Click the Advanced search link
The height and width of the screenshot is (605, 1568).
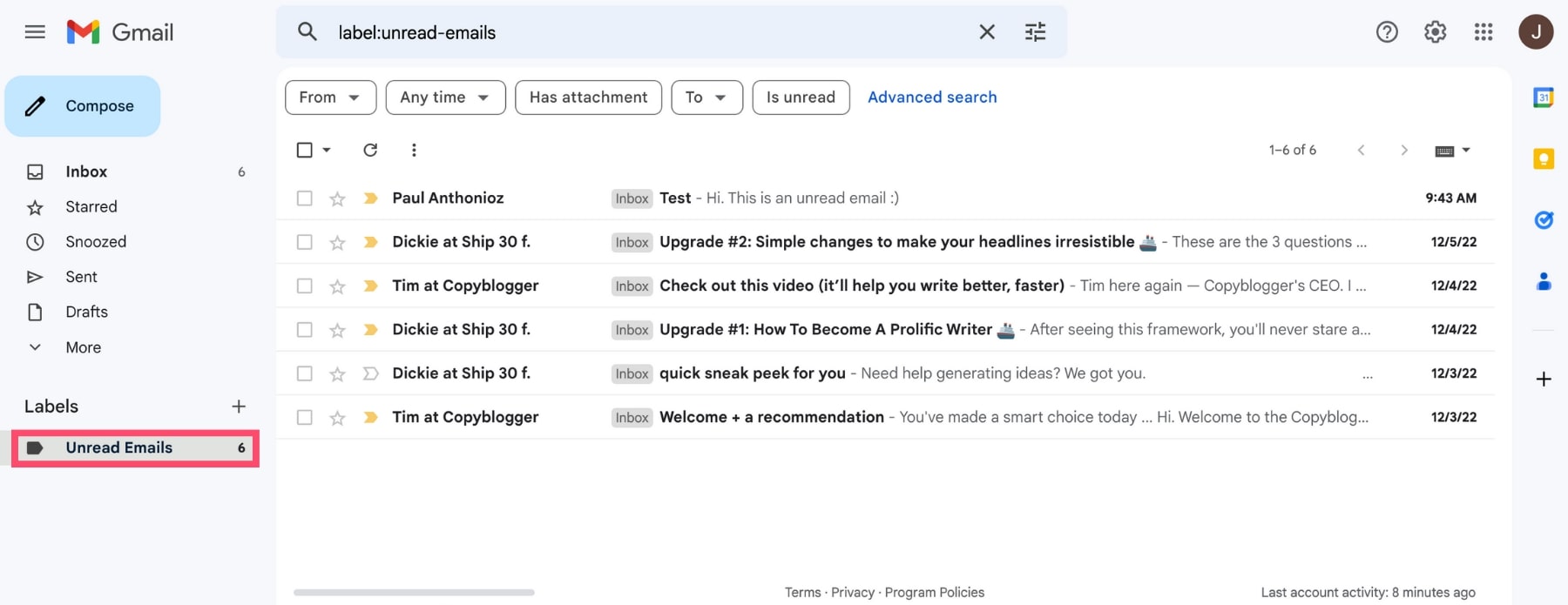click(931, 97)
